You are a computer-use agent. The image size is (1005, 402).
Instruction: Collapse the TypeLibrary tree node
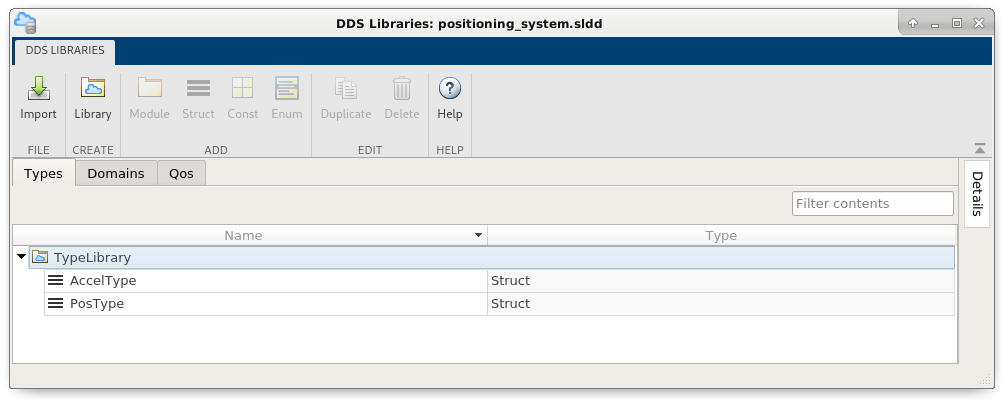[21, 258]
